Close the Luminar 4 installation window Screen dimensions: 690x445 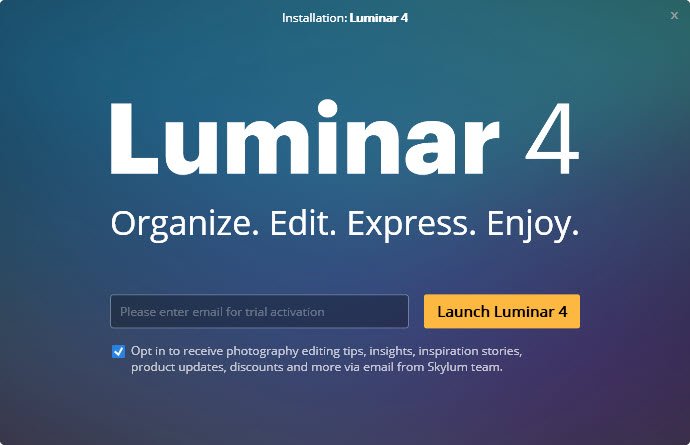[674, 15]
